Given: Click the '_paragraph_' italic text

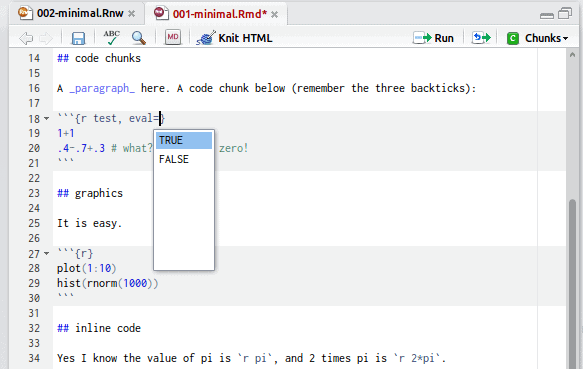Looking at the screenshot, I should pyautogui.click(x=102, y=89).
